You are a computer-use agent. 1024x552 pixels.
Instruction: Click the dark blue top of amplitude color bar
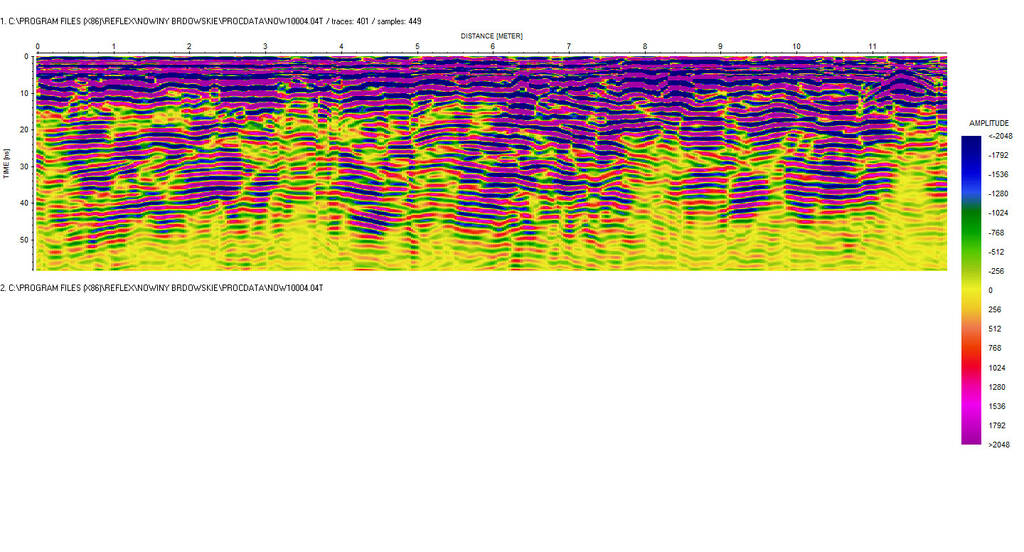(971, 142)
